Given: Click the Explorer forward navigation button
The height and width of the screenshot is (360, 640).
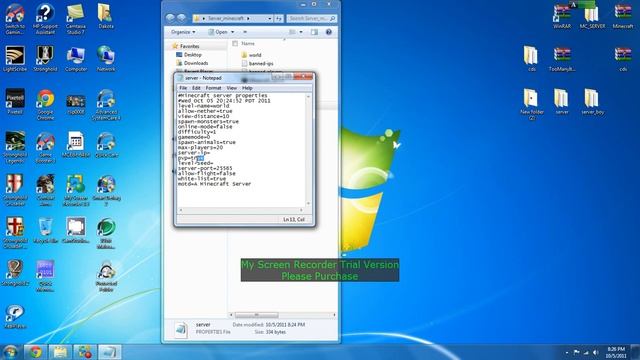Looking at the screenshot, I should click(x=181, y=18).
